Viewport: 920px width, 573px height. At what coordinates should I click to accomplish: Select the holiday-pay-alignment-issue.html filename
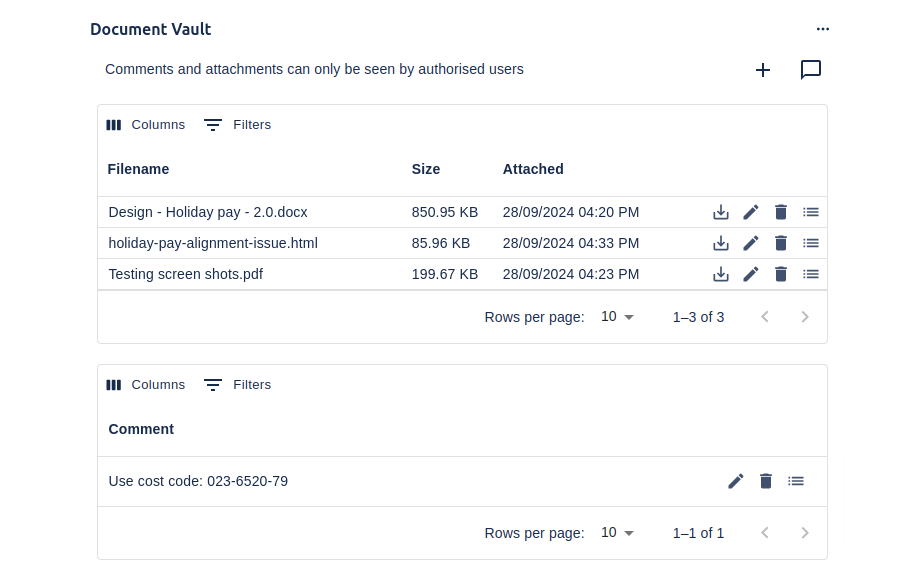pyautogui.click(x=213, y=243)
